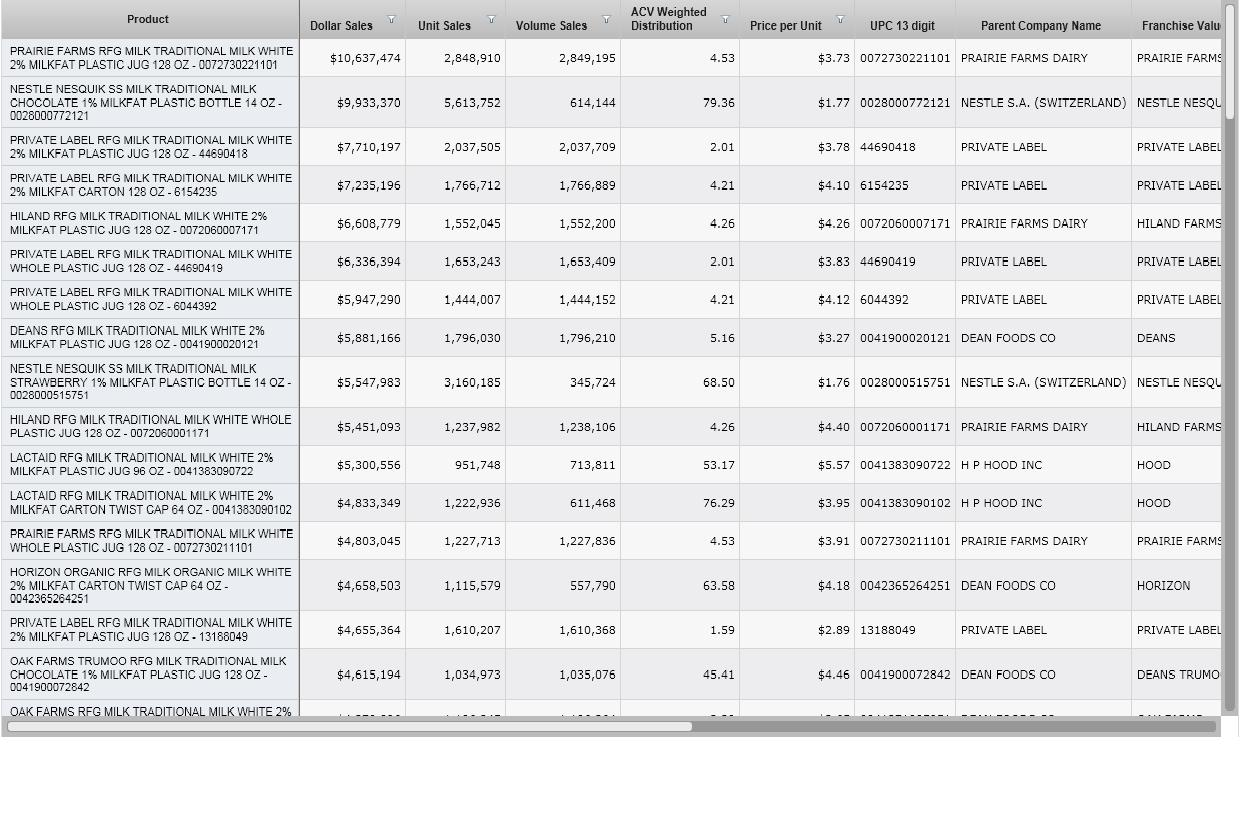
Task: Open the Price per Unit filter
Action: point(840,20)
